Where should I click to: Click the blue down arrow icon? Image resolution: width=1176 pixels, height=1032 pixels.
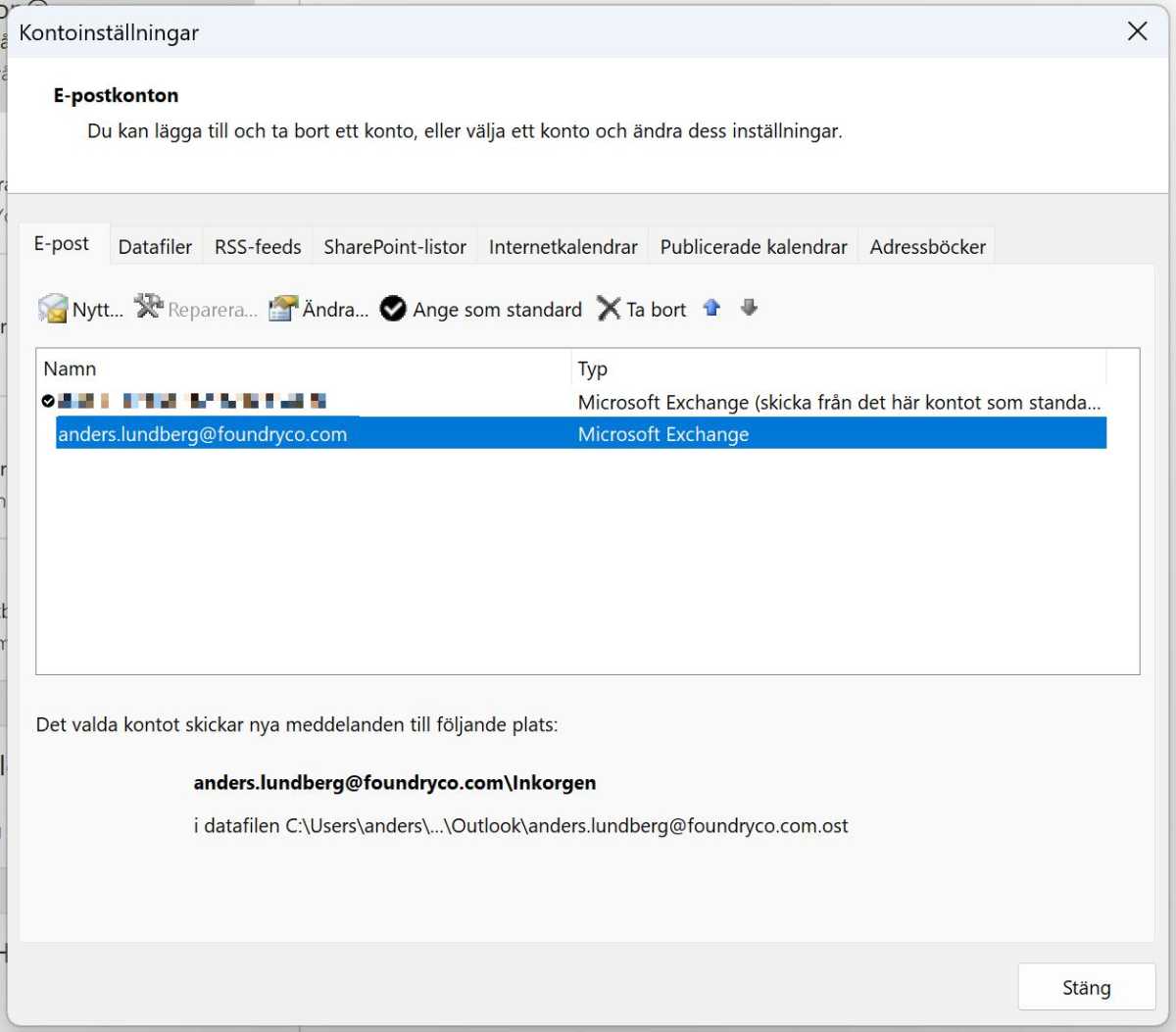click(x=748, y=308)
